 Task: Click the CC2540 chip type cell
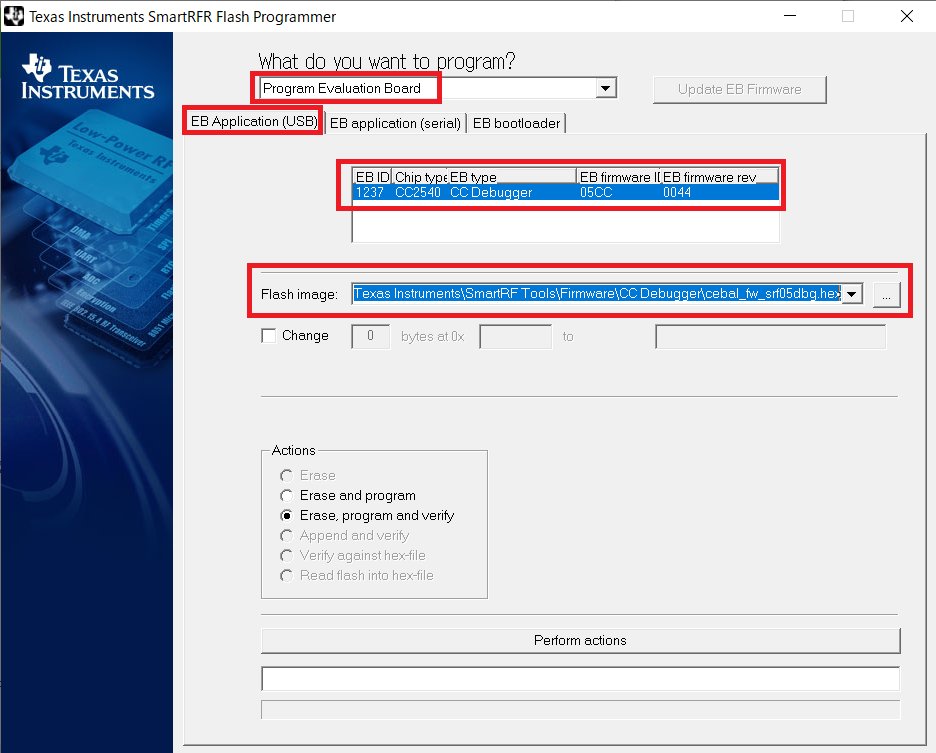click(418, 192)
